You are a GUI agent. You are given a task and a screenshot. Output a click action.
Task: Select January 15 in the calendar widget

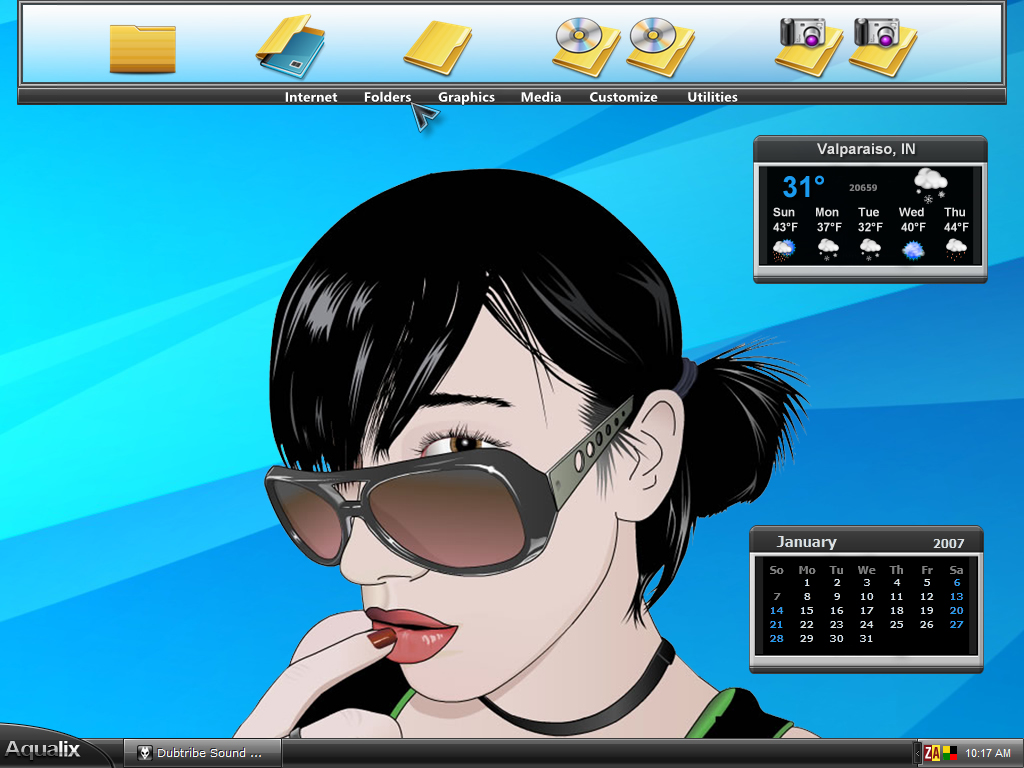(x=807, y=611)
